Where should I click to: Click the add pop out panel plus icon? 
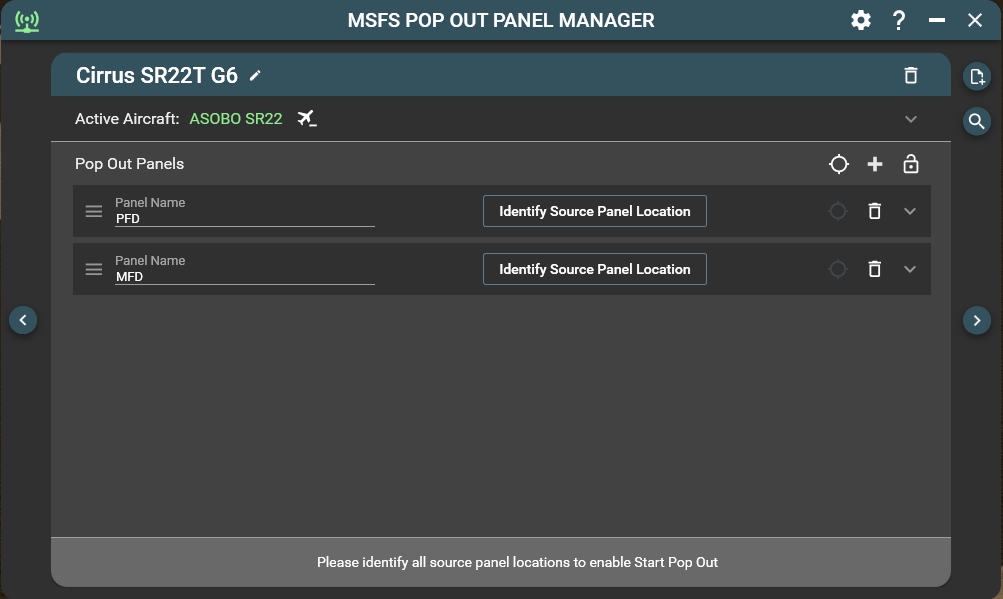pyautogui.click(x=875, y=164)
